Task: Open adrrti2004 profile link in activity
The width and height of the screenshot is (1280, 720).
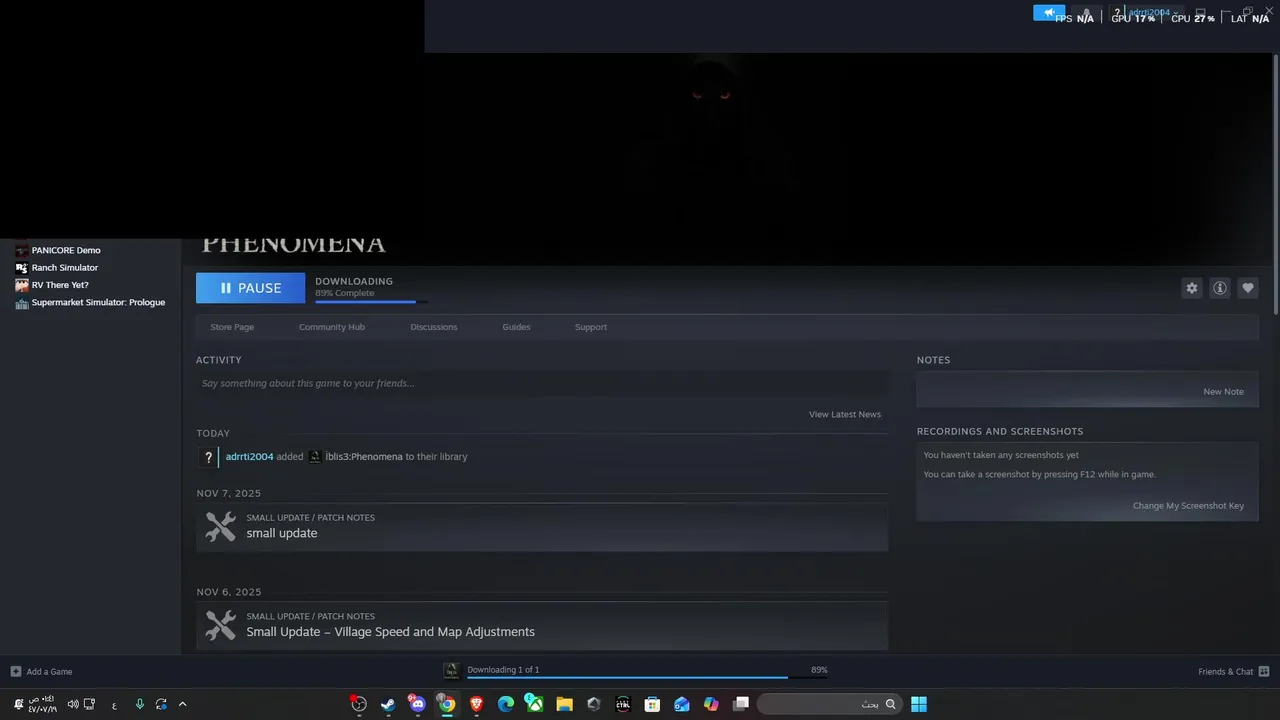Action: pyautogui.click(x=249, y=457)
